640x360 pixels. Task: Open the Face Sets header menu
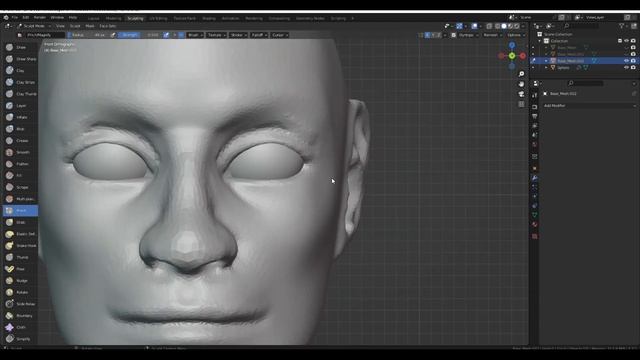pyautogui.click(x=108, y=26)
